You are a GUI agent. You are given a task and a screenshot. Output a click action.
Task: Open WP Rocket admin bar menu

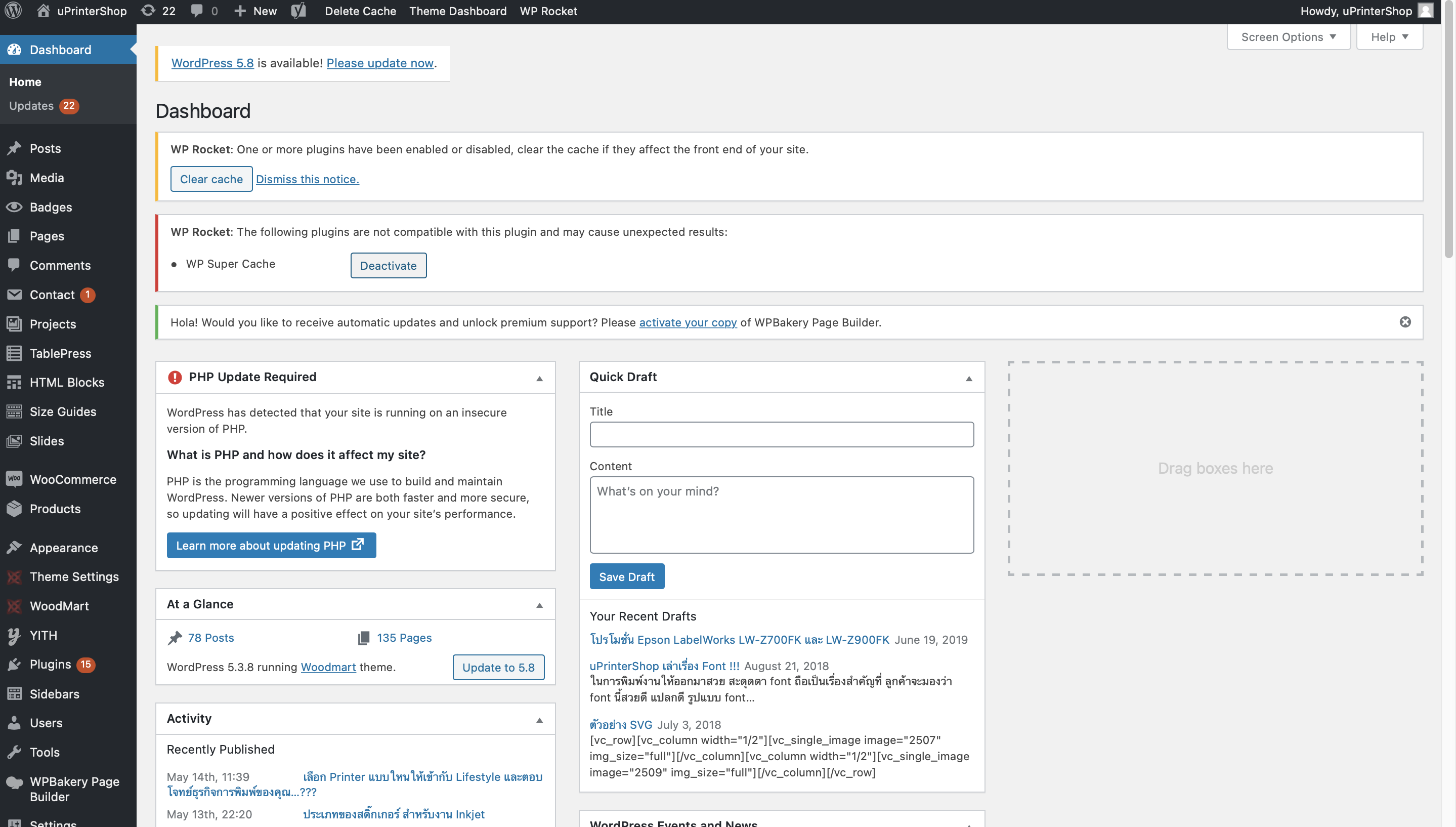pos(548,11)
